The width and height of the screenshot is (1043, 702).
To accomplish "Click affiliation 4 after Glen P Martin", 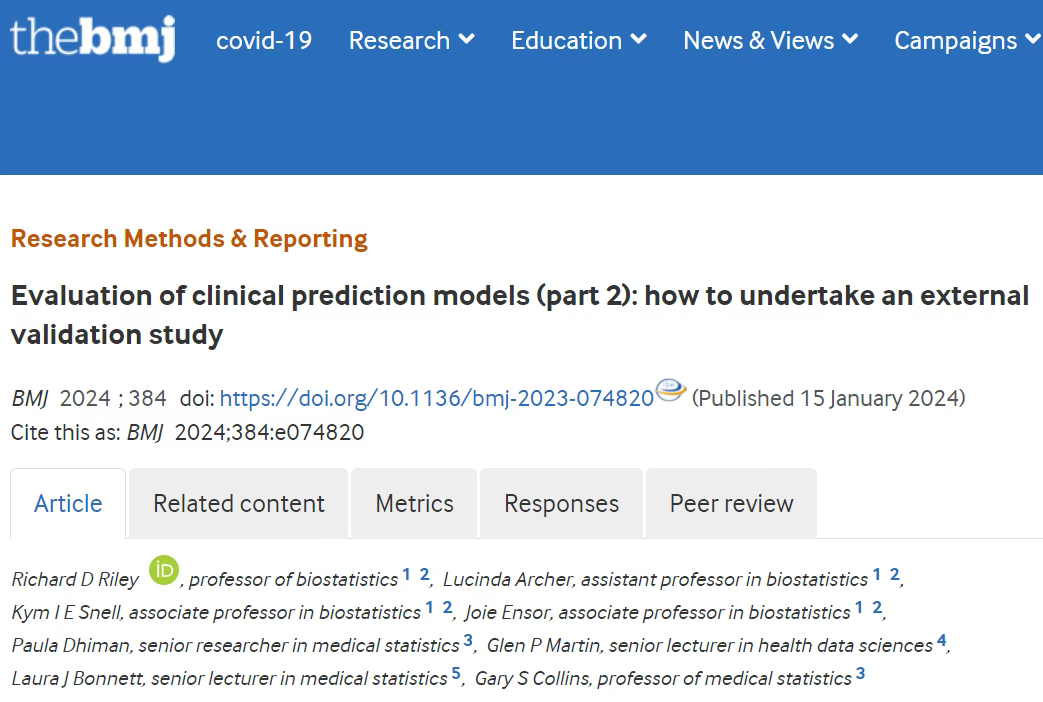I will click(941, 640).
